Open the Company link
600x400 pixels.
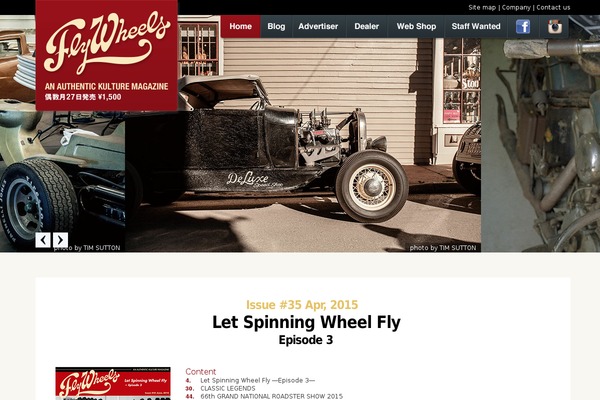516,7
